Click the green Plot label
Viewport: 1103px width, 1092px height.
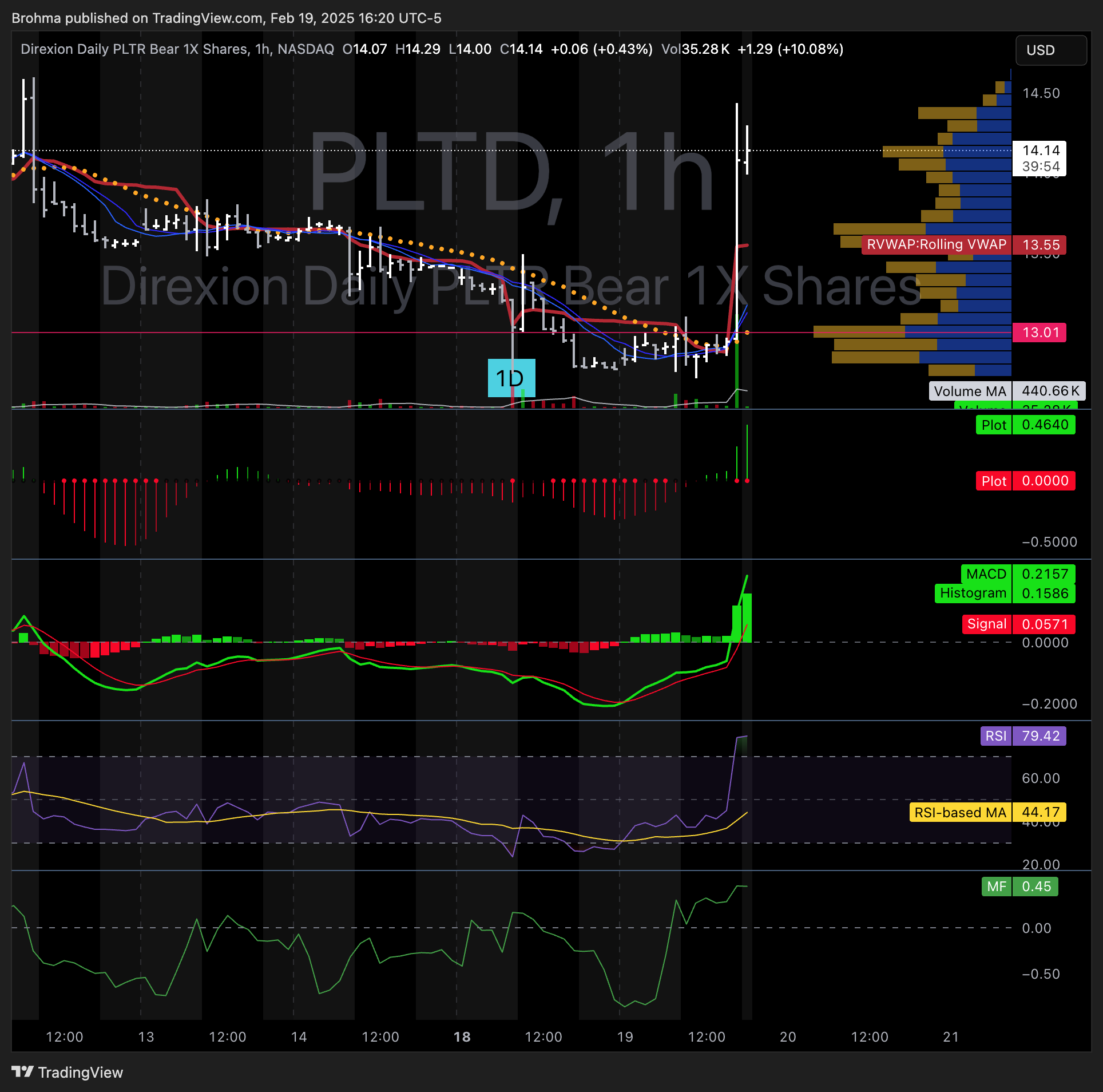click(994, 425)
